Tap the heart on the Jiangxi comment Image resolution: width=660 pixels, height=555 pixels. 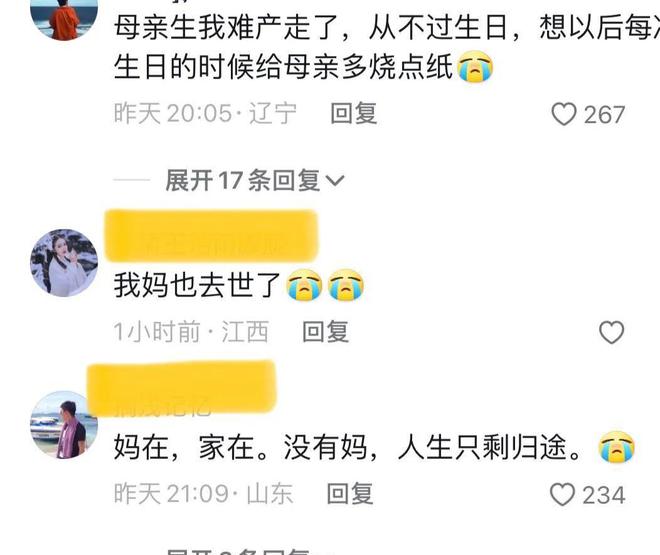(611, 332)
